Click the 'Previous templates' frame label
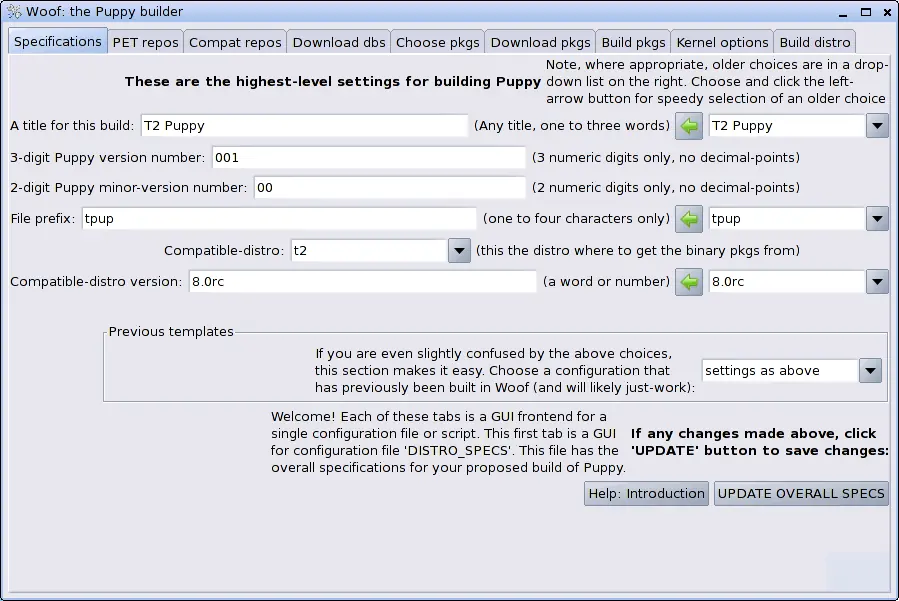The width and height of the screenshot is (899, 601). click(x=171, y=331)
